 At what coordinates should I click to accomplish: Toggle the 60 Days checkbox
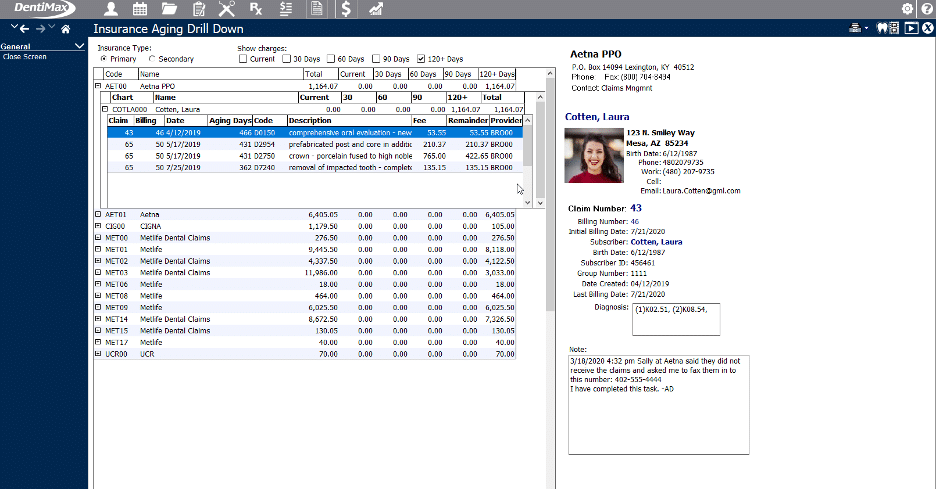tap(329, 59)
